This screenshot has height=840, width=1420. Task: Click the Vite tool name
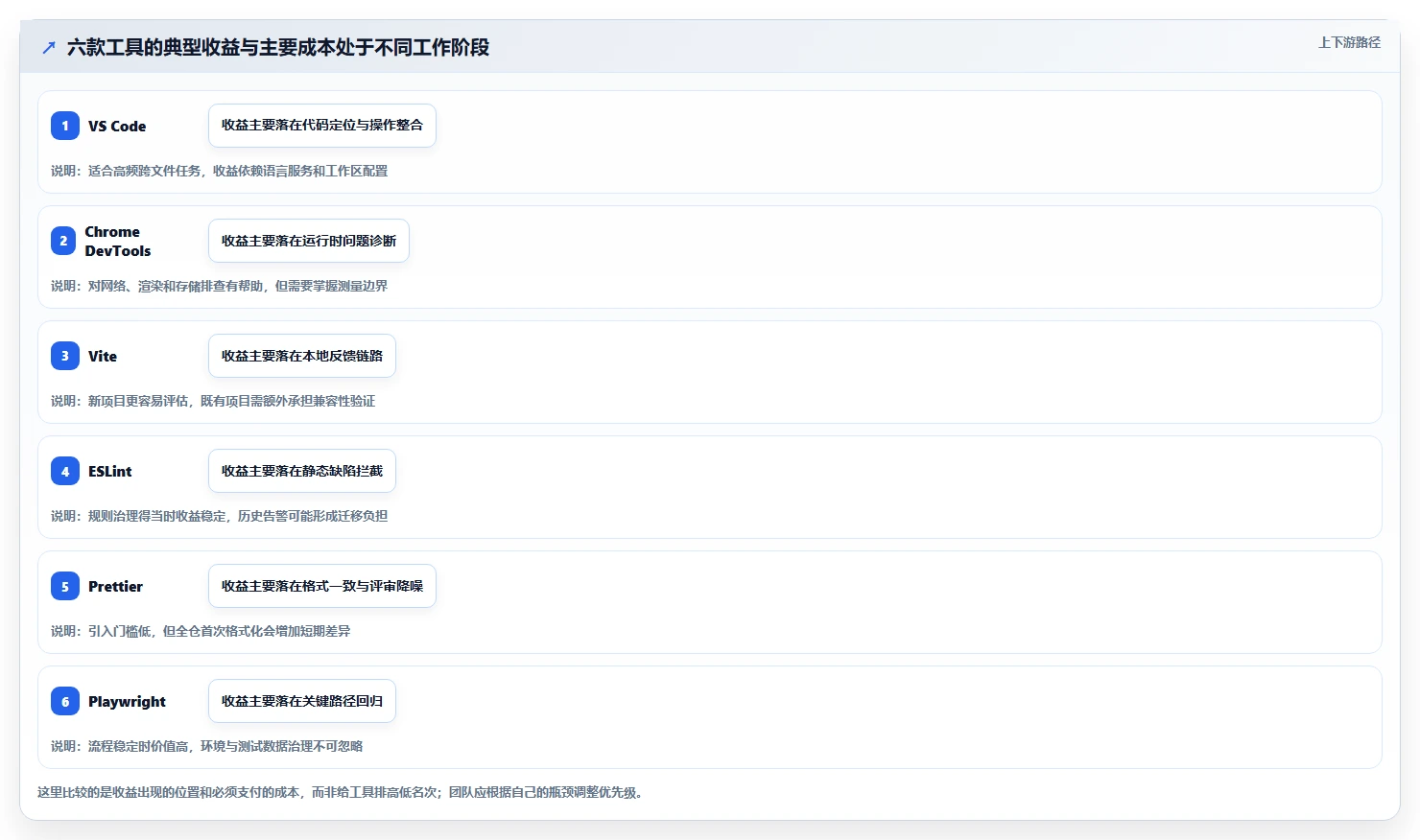(x=103, y=356)
